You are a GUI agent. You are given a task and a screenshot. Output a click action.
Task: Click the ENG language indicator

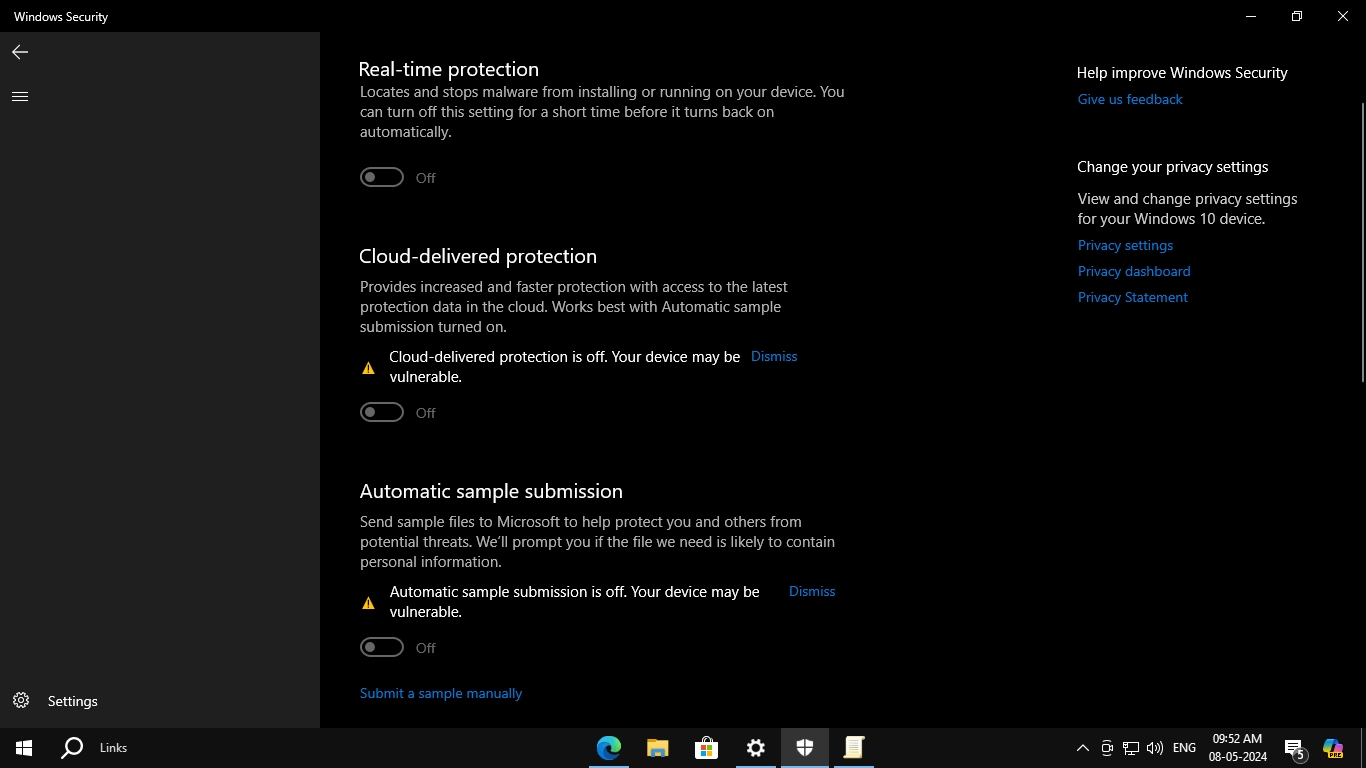tap(1184, 748)
